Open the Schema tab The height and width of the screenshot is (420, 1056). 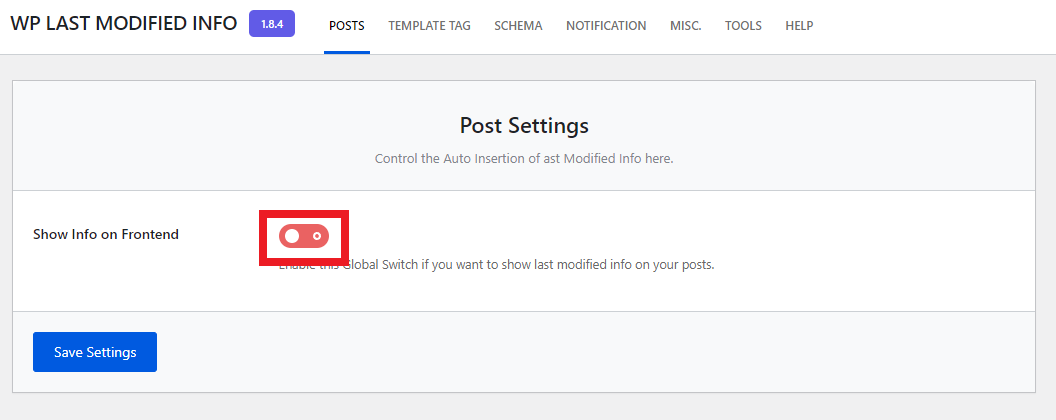pos(519,26)
